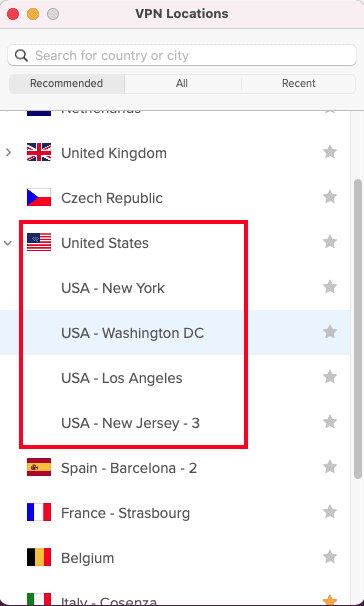This screenshot has width=364, height=606.
Task: Toggle favorite star for USA - New York
Action: 330,287
